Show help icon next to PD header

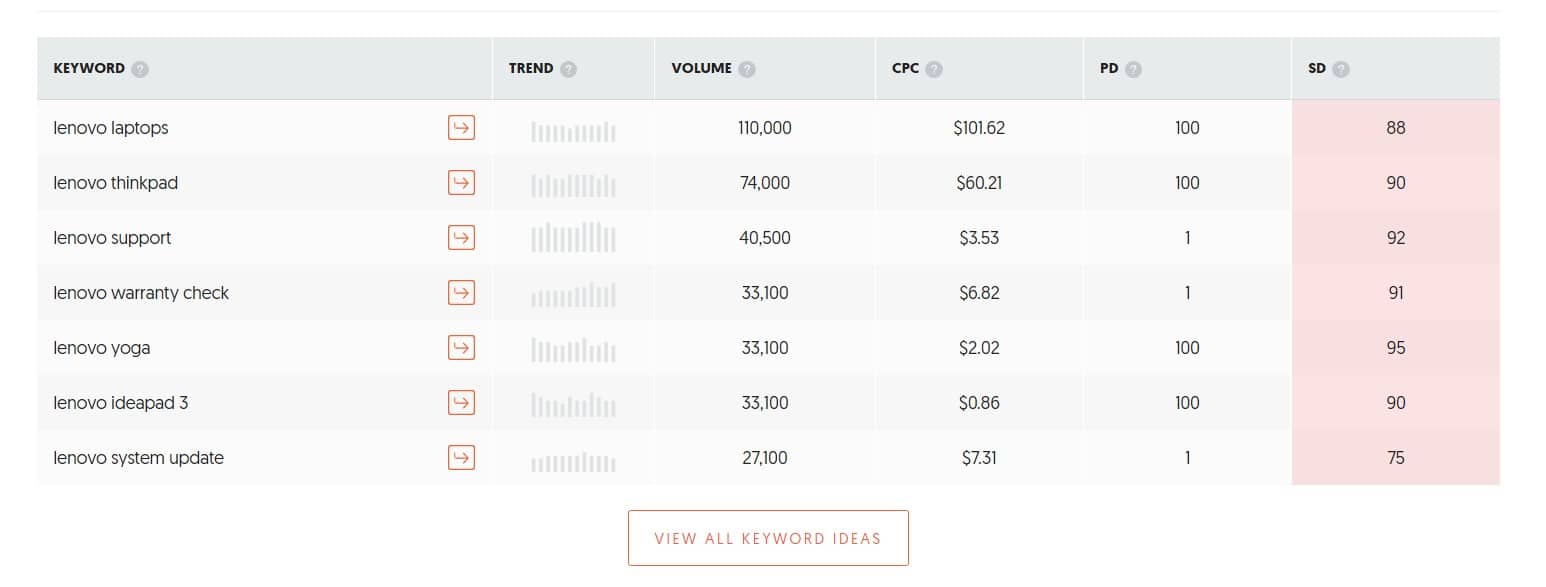pyautogui.click(x=1133, y=69)
